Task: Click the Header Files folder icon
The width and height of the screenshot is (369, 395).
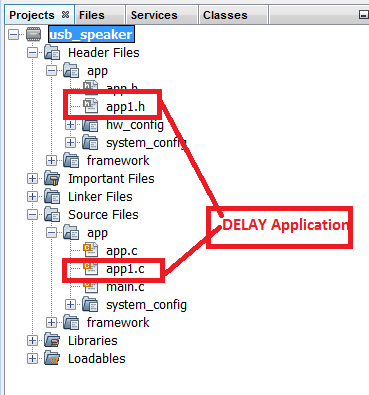Action: [52, 53]
